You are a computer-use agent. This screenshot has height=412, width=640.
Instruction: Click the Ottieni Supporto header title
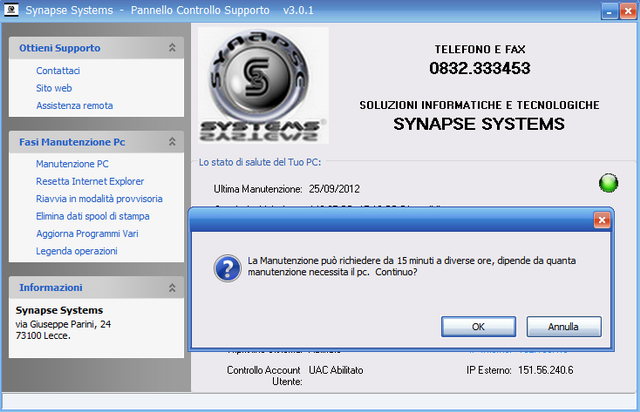(60, 48)
